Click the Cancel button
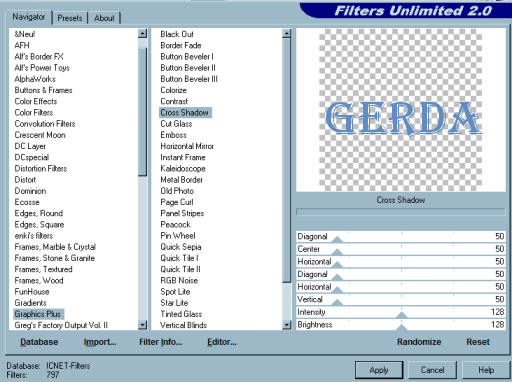 (432, 370)
